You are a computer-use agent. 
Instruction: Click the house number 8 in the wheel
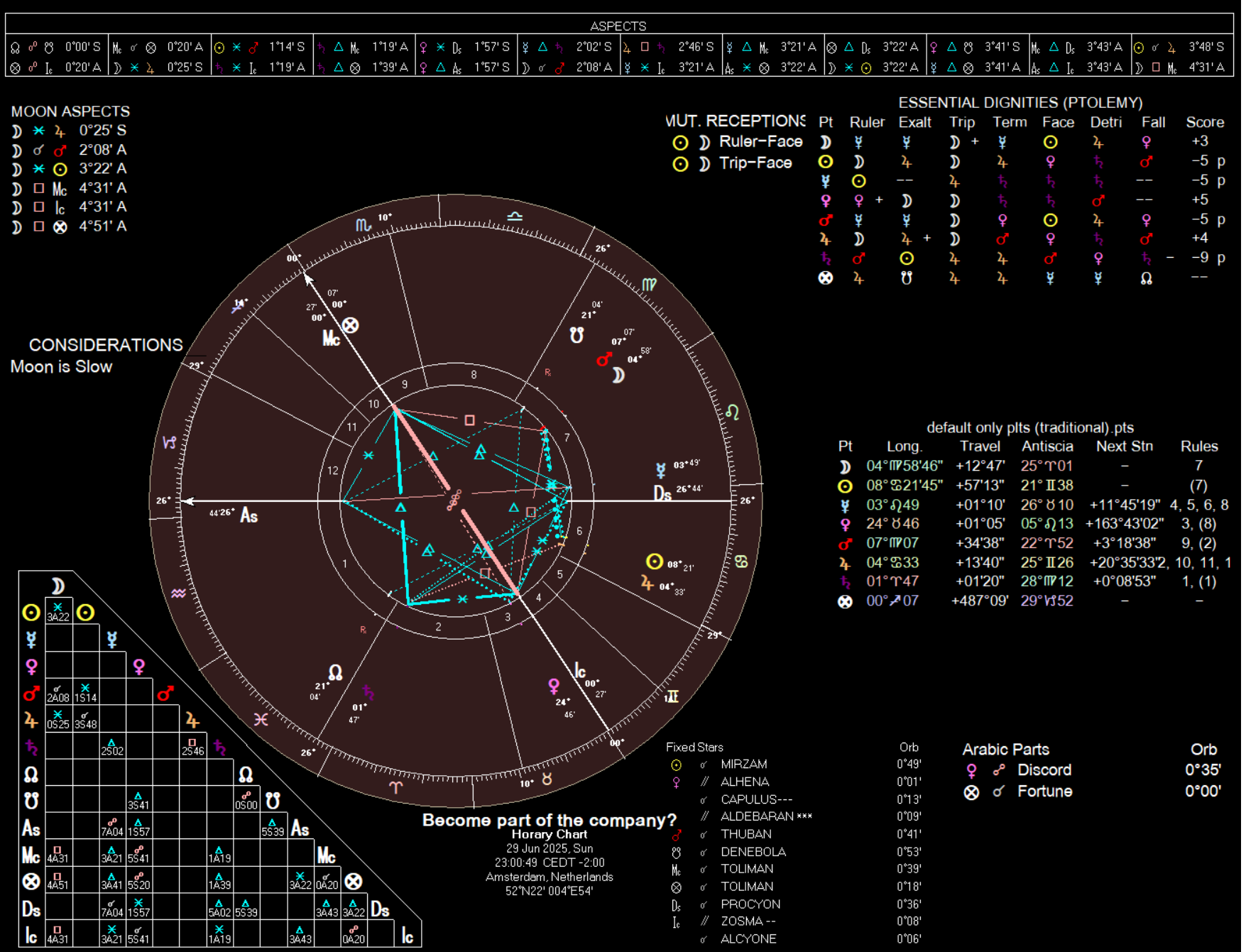474,375
